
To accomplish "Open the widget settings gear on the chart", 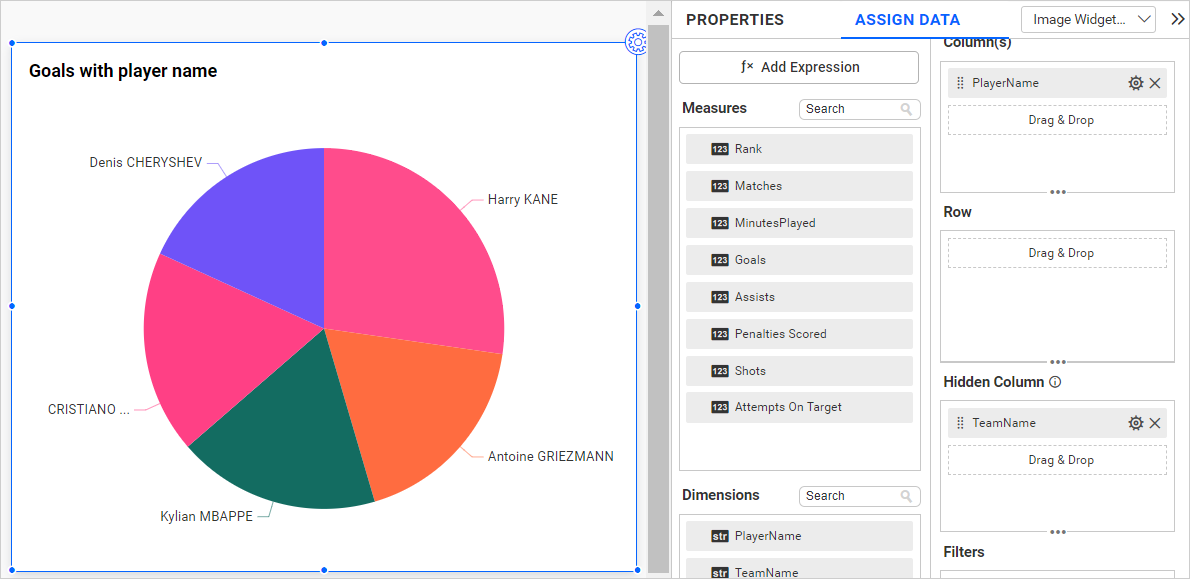I will pos(636,41).
